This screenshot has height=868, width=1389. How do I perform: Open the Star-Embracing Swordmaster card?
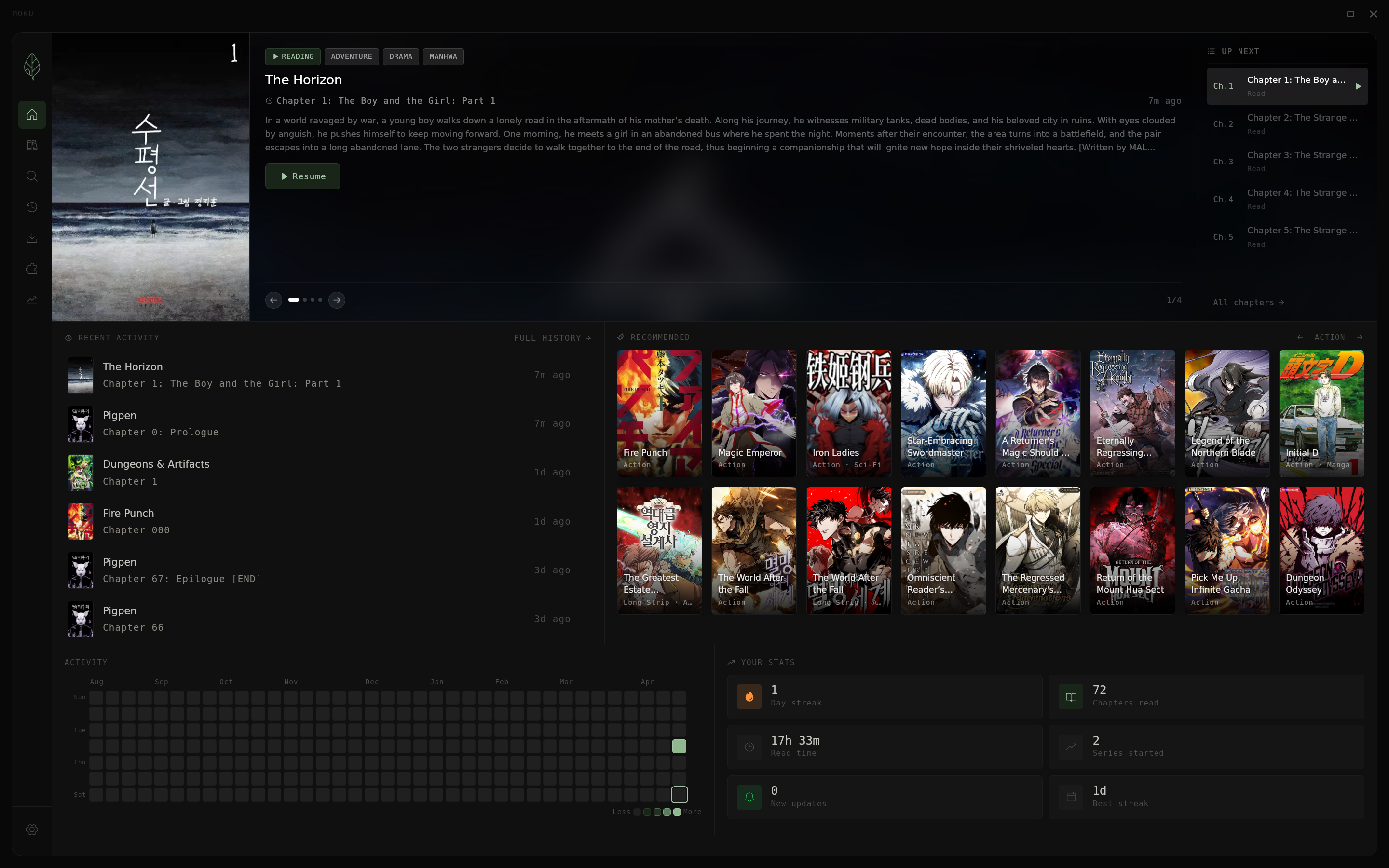pos(943,413)
